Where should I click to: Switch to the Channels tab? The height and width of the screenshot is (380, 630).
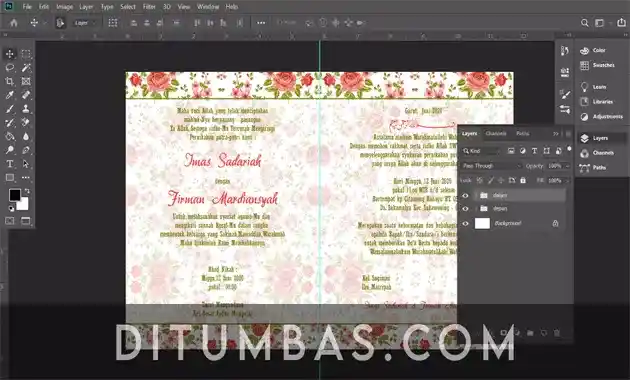496,133
